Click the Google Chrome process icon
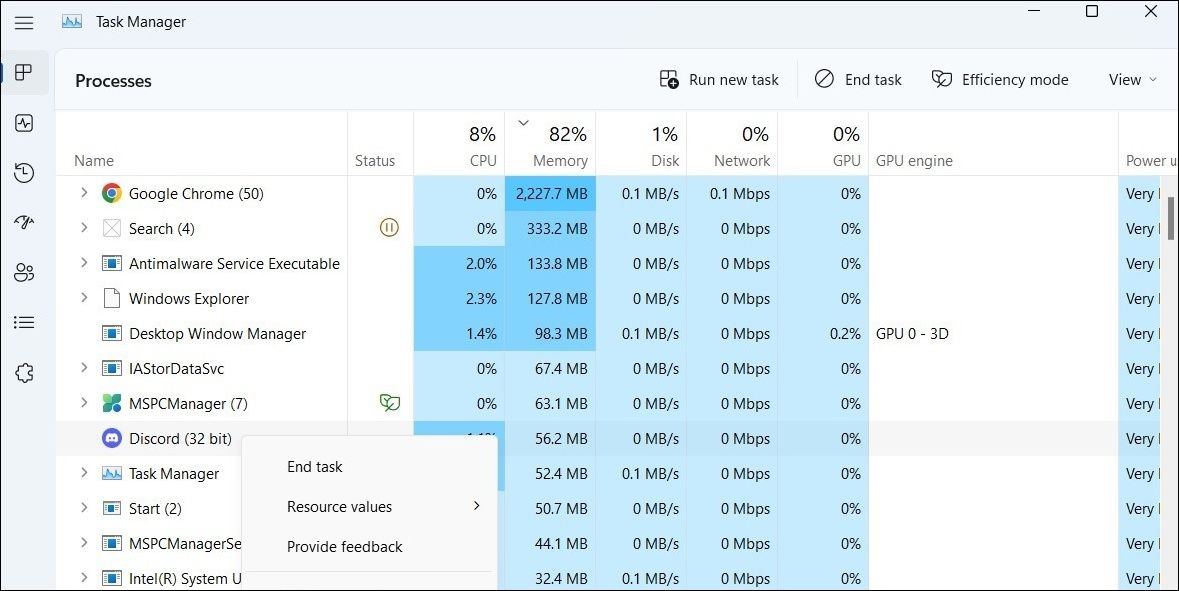The height and width of the screenshot is (591, 1179). click(x=112, y=193)
